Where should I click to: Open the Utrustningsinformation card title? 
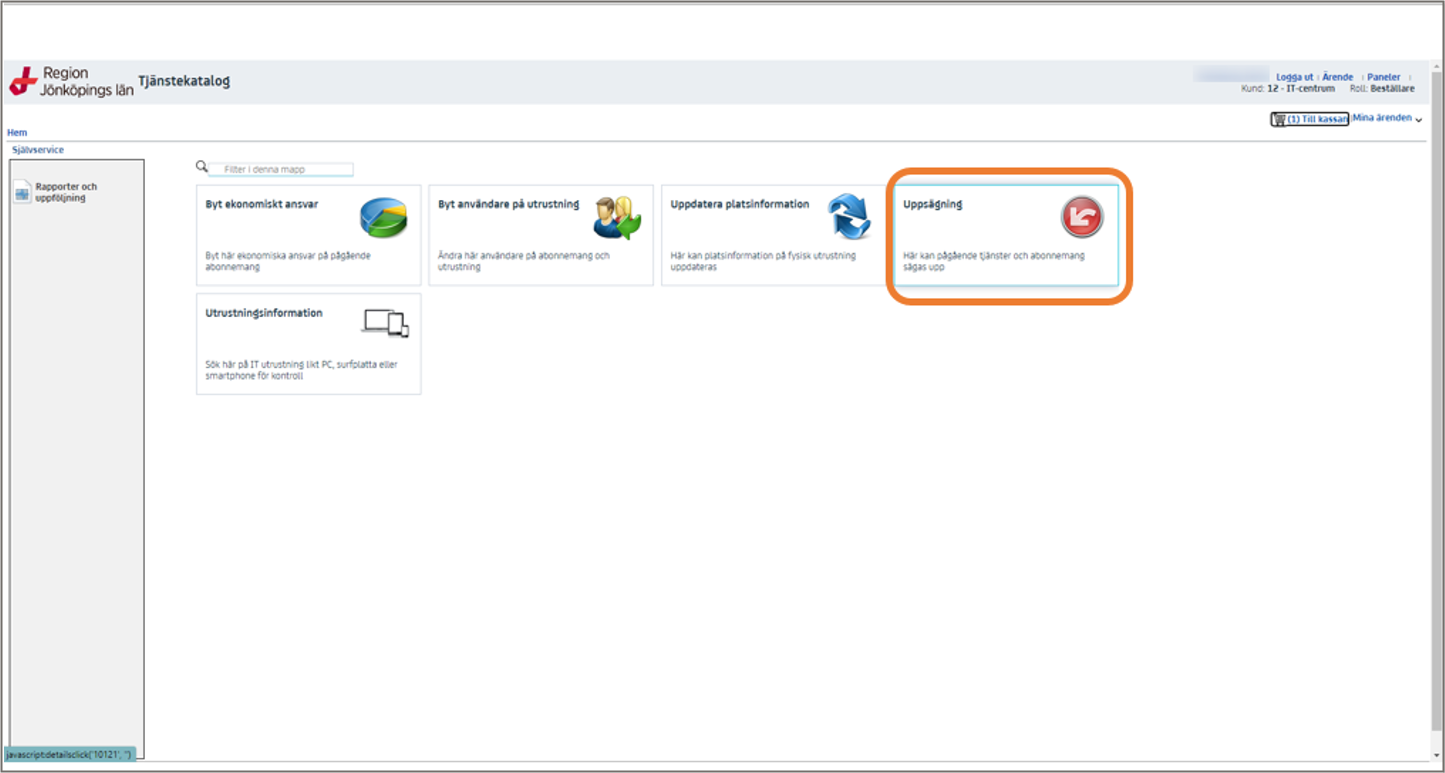(264, 313)
